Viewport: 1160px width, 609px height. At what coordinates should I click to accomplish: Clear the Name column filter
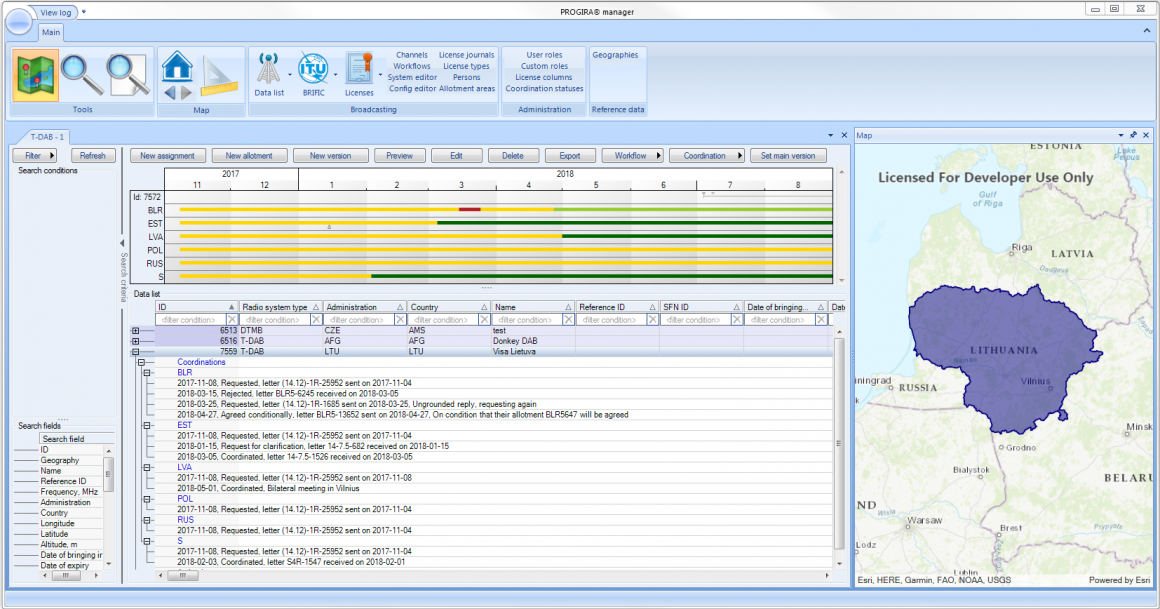(x=568, y=320)
